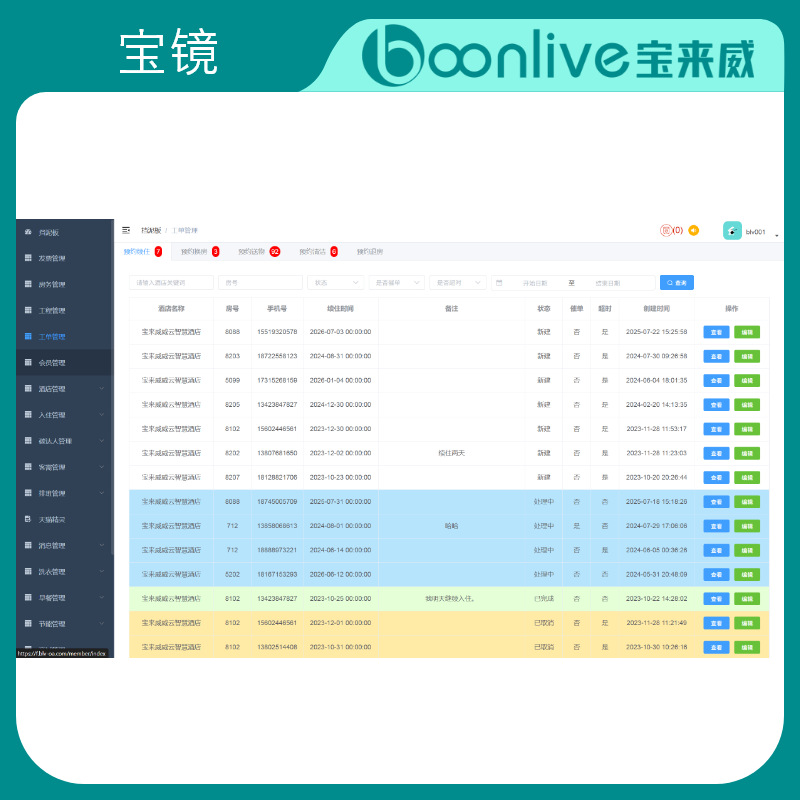Click green 编辑 button for room 8088 first row

point(747,332)
